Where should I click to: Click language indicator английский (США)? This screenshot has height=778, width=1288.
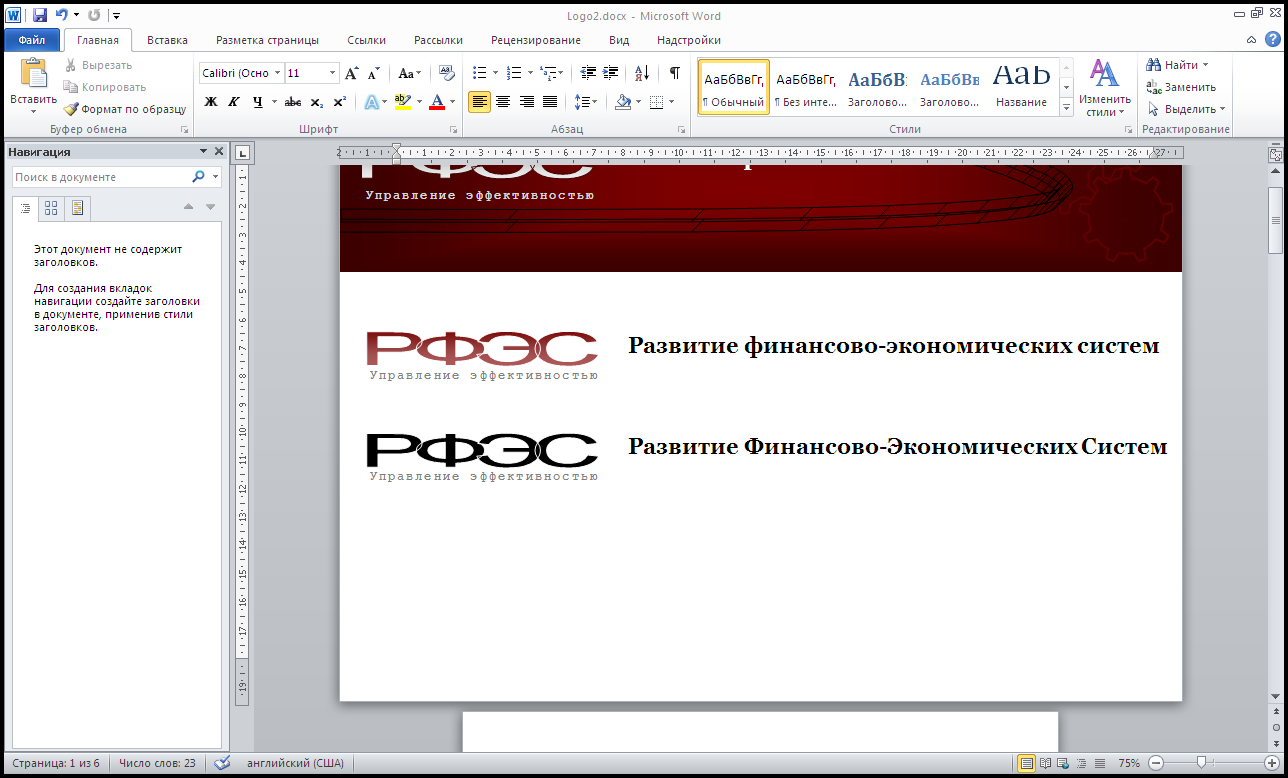pos(295,763)
